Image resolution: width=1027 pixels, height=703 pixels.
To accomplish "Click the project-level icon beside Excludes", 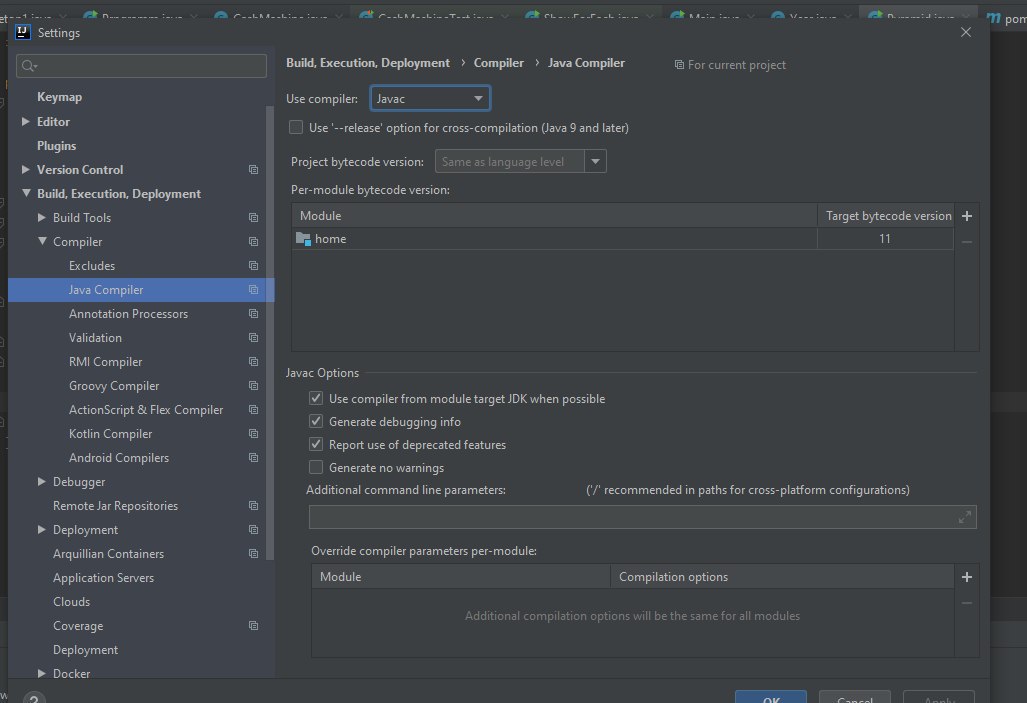I will tap(253, 265).
